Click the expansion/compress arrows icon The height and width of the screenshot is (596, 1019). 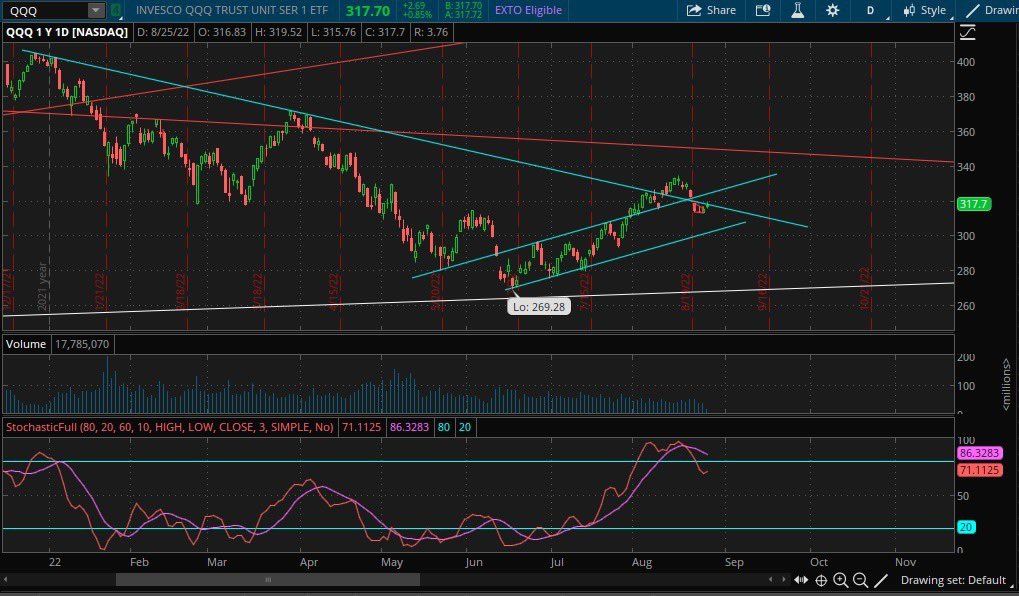click(x=801, y=580)
